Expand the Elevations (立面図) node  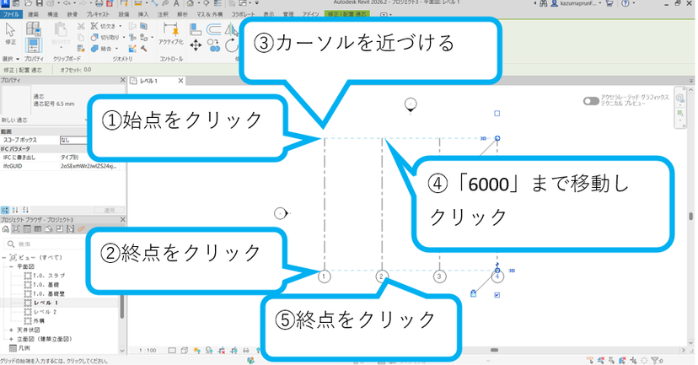(x=11, y=339)
